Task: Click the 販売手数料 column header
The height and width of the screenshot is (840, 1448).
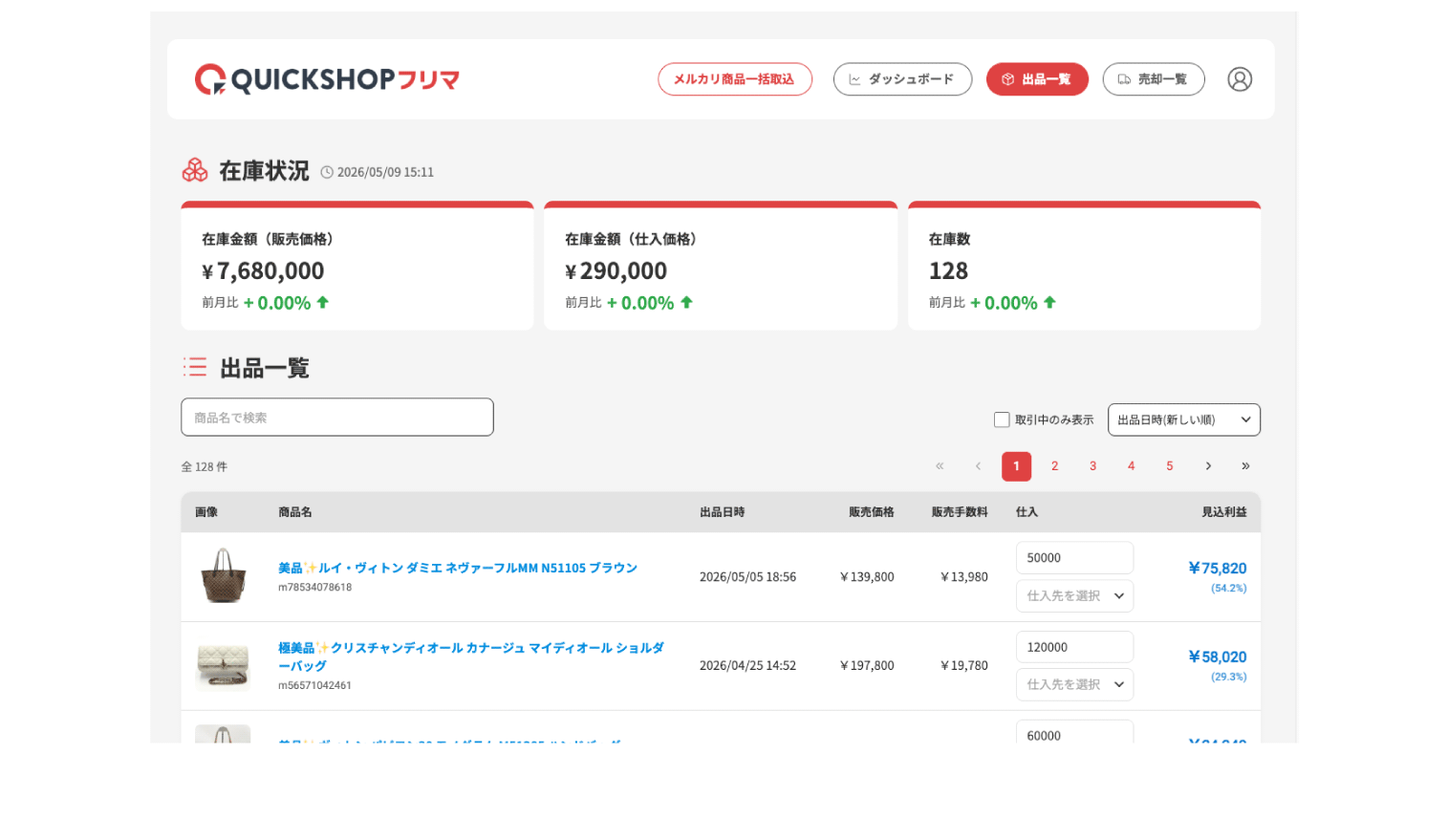Action: (x=960, y=512)
